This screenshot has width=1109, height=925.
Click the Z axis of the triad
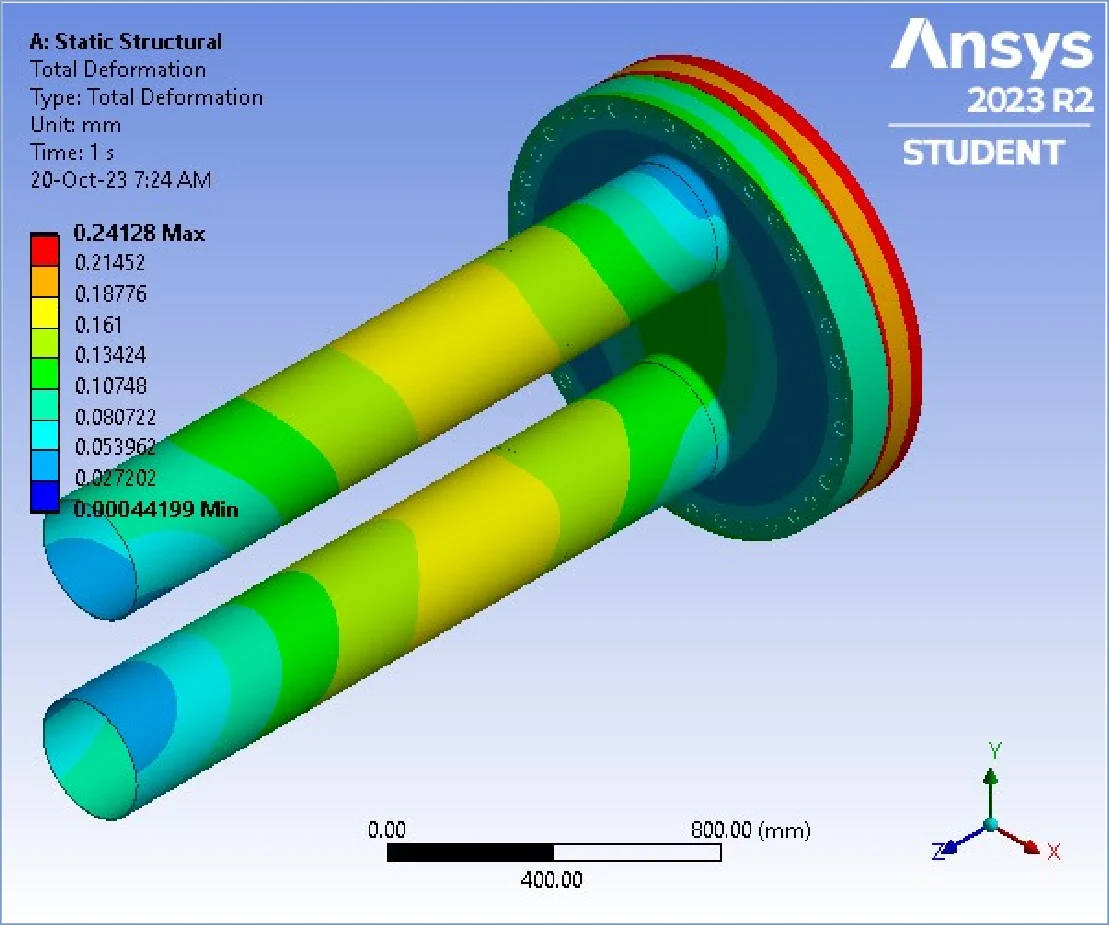[x=956, y=842]
